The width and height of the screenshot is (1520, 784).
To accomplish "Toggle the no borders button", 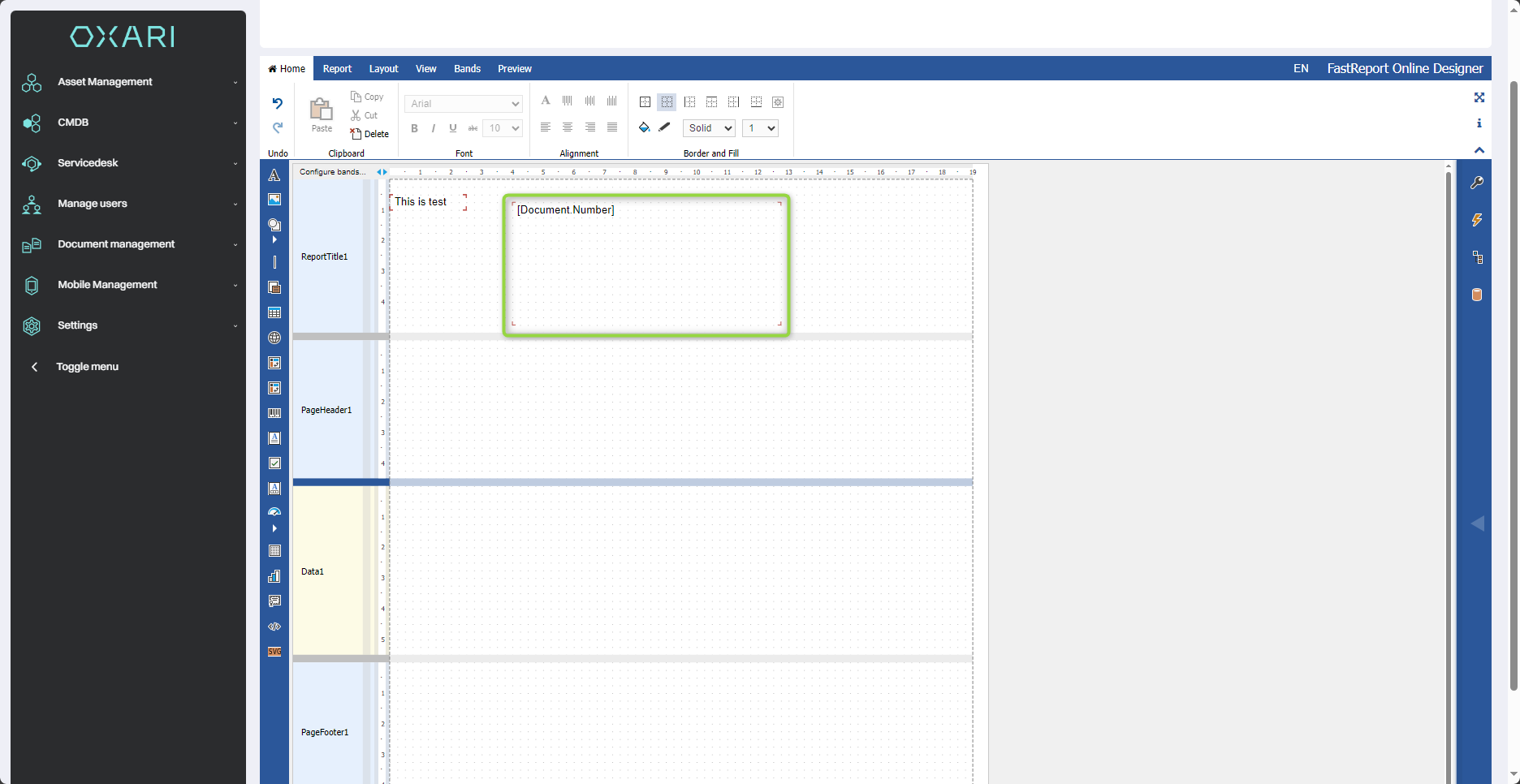I will click(667, 102).
